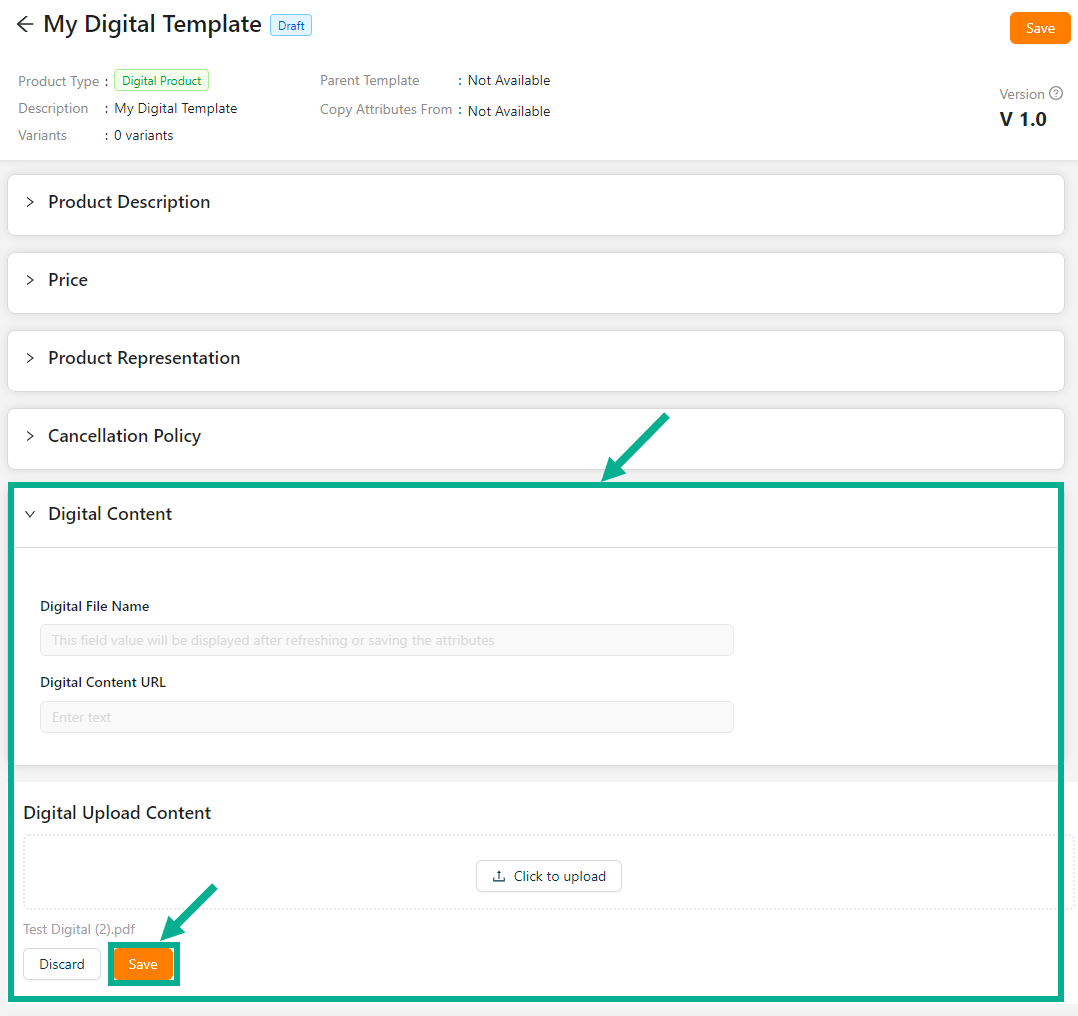Collapse the Digital Content section chevron
The height and width of the screenshot is (1016, 1078).
click(x=30, y=514)
